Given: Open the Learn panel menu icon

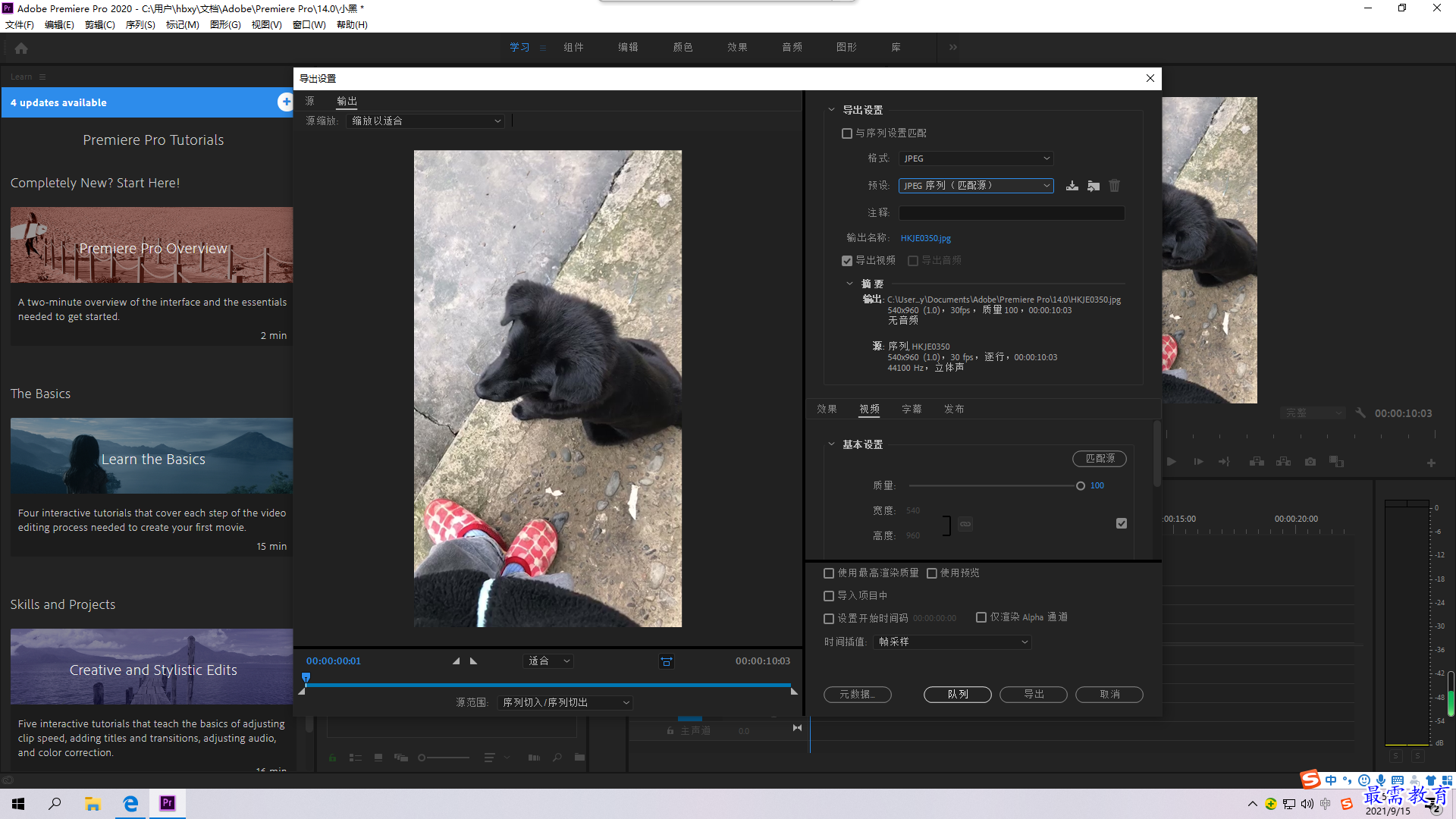Looking at the screenshot, I should click(42, 77).
